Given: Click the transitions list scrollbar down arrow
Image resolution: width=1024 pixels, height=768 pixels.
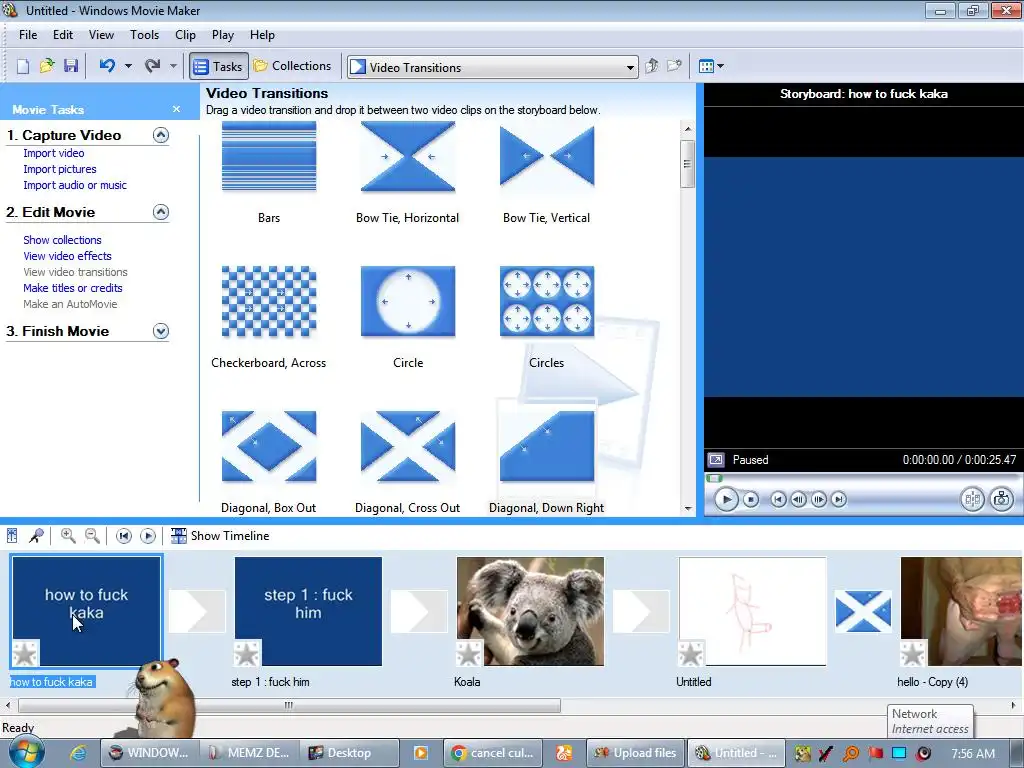Looking at the screenshot, I should [x=688, y=508].
